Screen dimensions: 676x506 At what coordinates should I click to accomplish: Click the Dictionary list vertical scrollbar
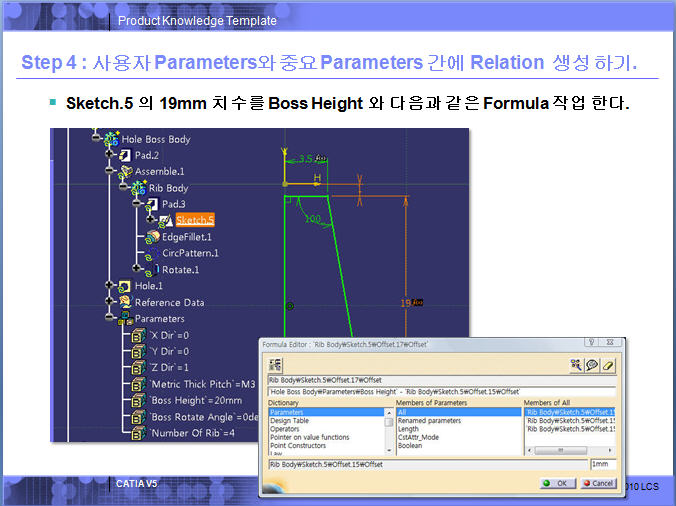[389, 430]
